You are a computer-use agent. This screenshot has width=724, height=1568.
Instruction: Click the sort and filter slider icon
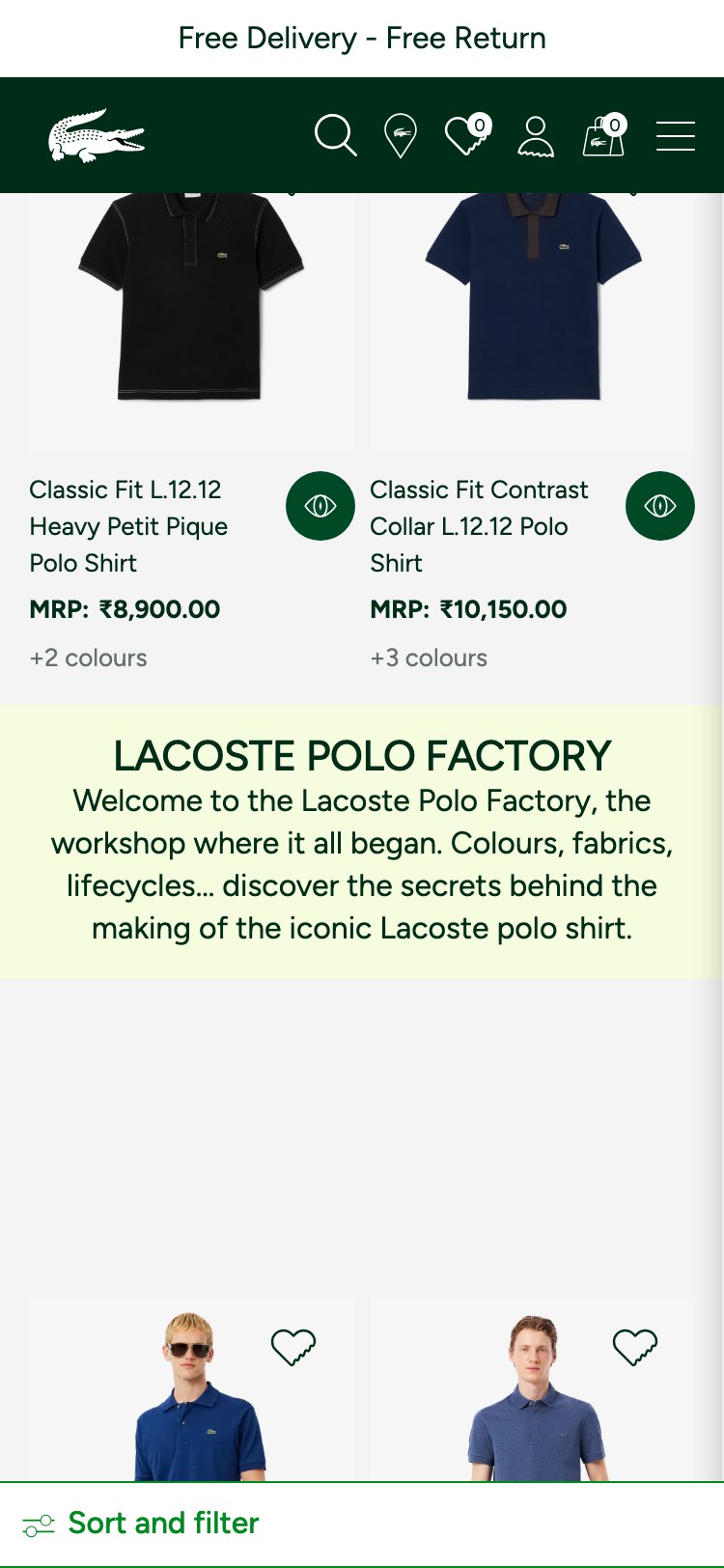39,1522
